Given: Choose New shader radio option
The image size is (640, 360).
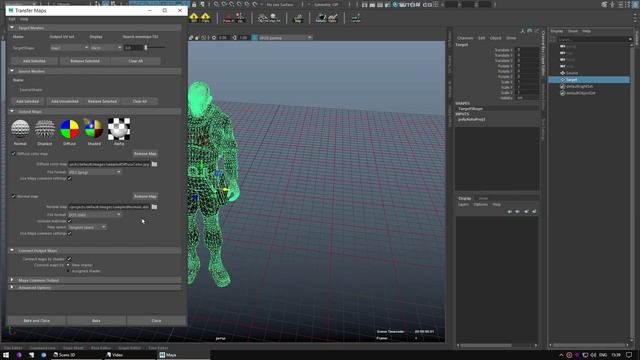Looking at the screenshot, I should (x=69, y=265).
